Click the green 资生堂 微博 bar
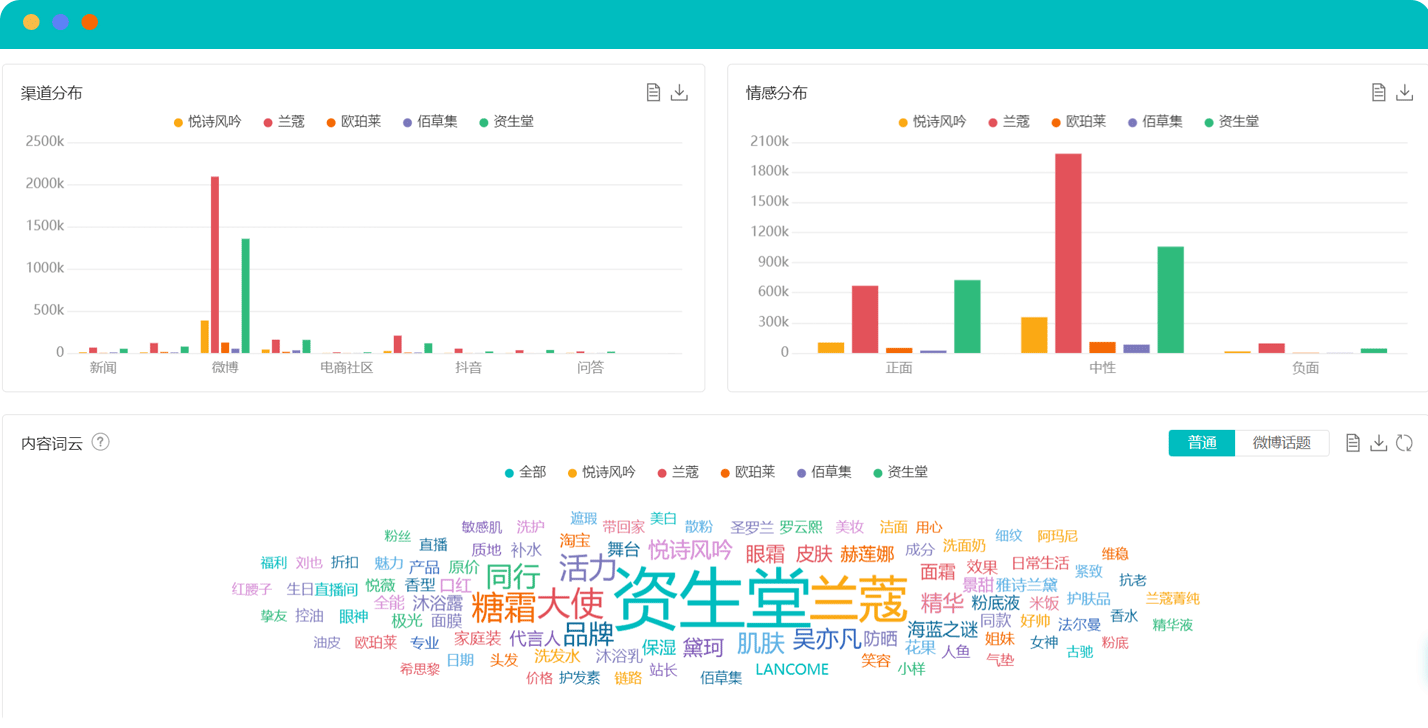Viewport: 1428px width, 728px height. pyautogui.click(x=245, y=296)
